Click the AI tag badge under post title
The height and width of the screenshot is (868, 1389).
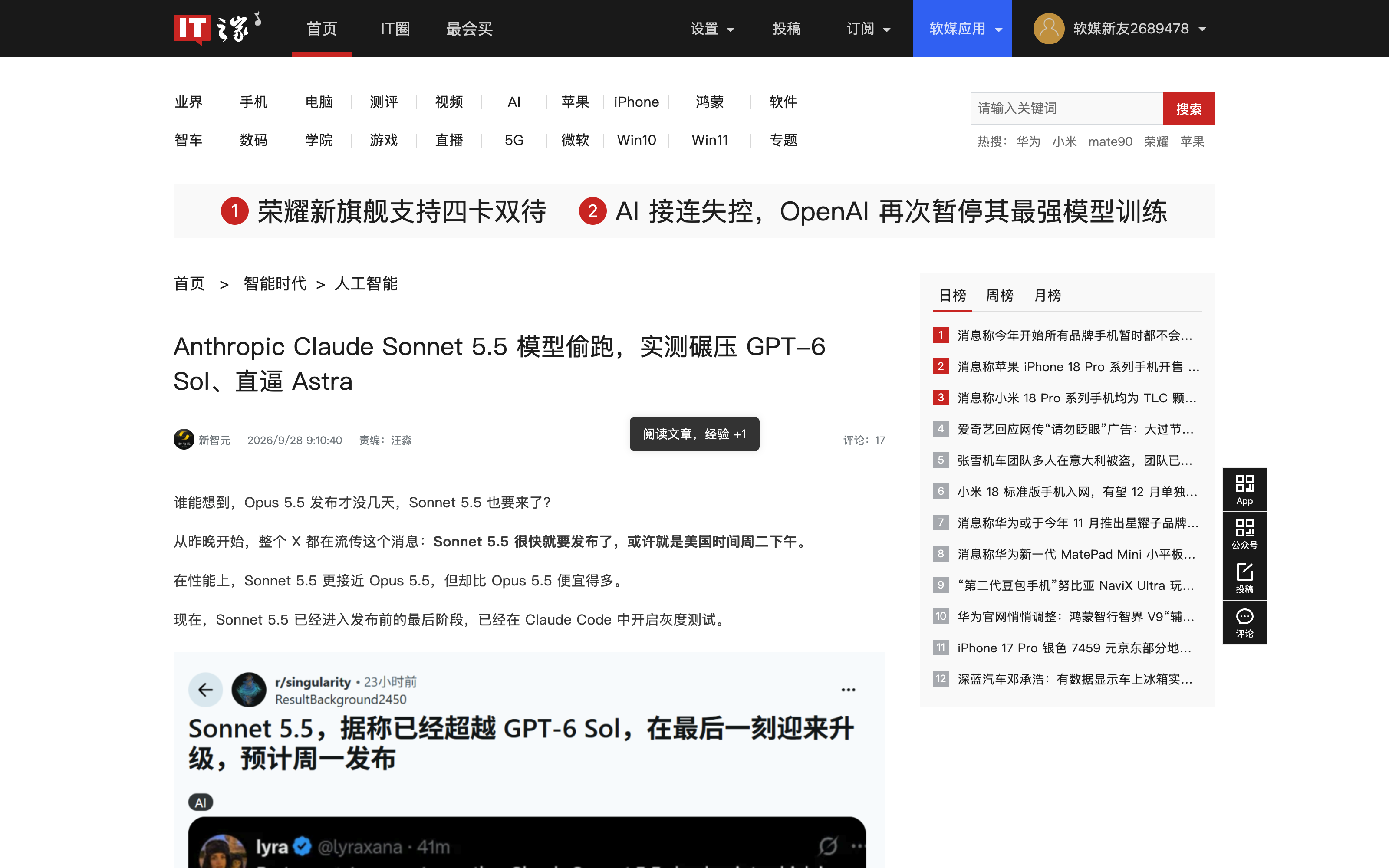[x=200, y=802]
